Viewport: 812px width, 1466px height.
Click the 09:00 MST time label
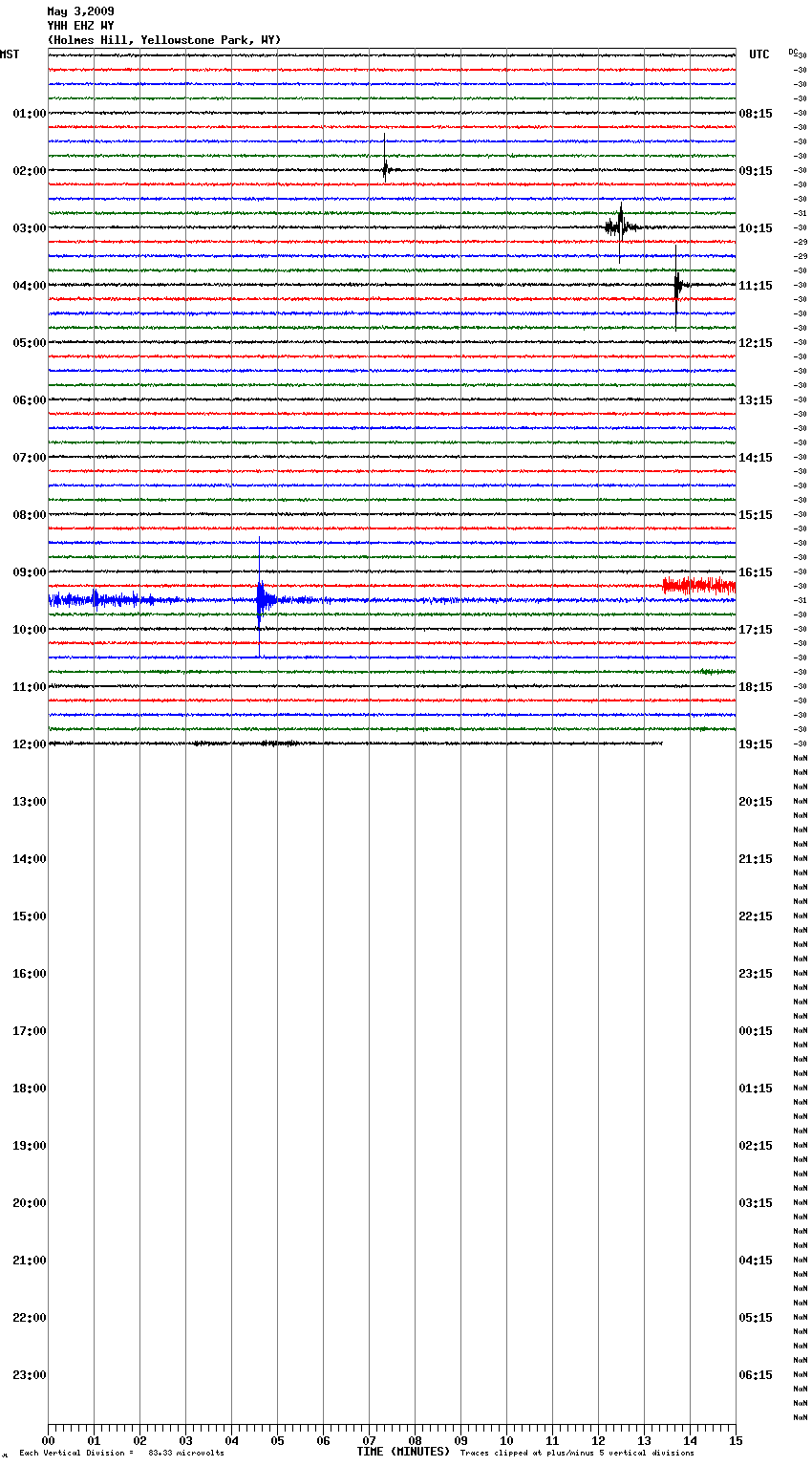[x=29, y=572]
